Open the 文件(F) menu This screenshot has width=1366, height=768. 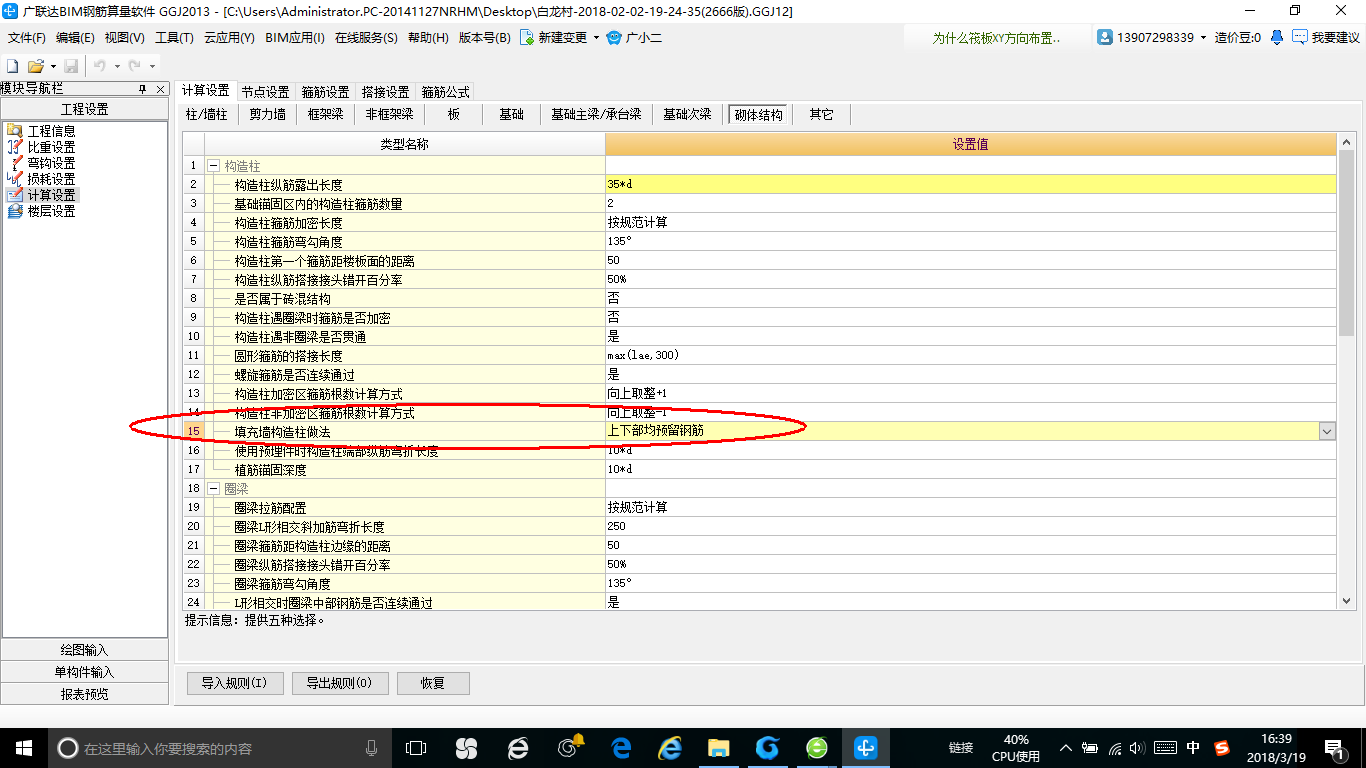[27, 37]
